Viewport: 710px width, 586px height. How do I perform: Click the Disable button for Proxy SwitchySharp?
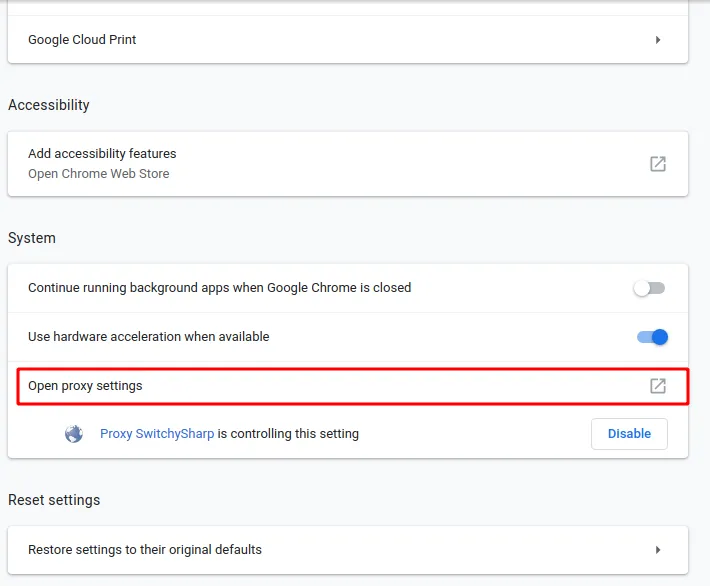629,434
